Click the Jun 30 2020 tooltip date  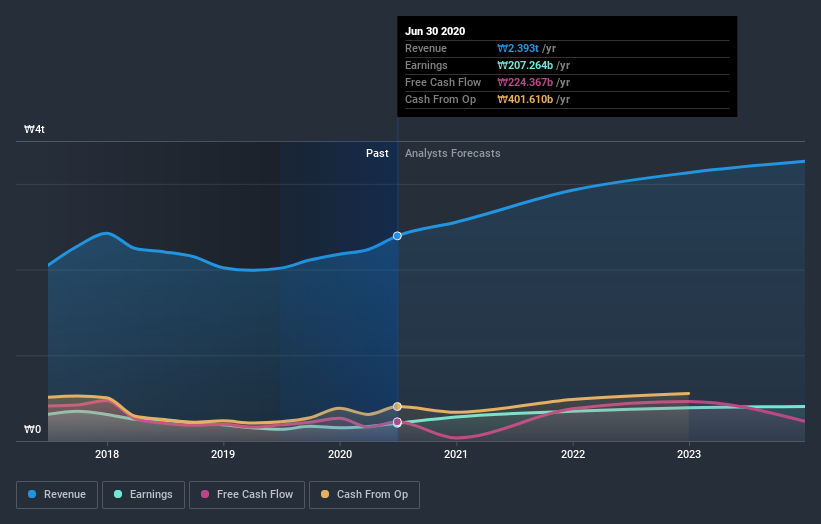tap(435, 31)
